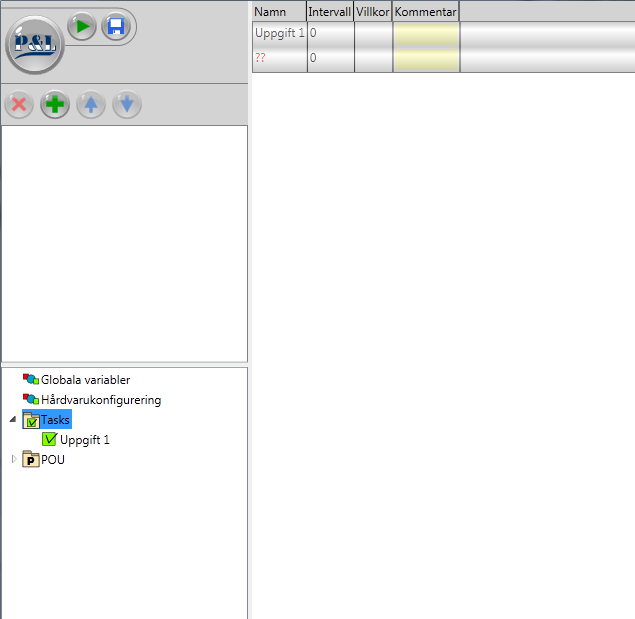The height and width of the screenshot is (619, 635).
Task: Select Hårdvarukonfigurering in the tree
Action: [x=101, y=400]
